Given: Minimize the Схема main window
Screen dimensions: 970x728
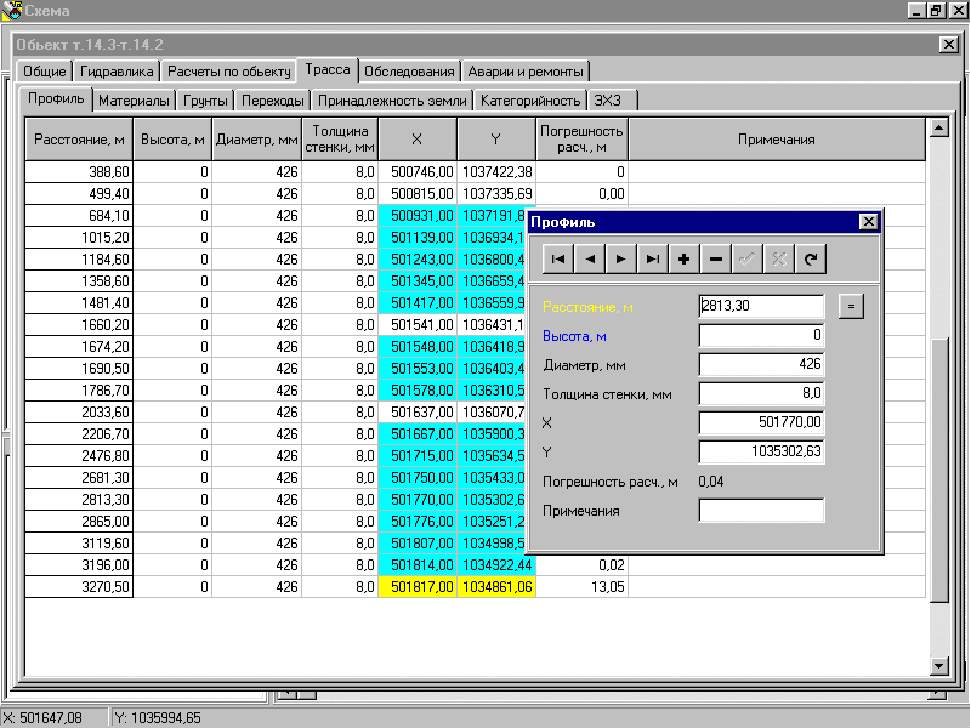Looking at the screenshot, I should pos(917,10).
